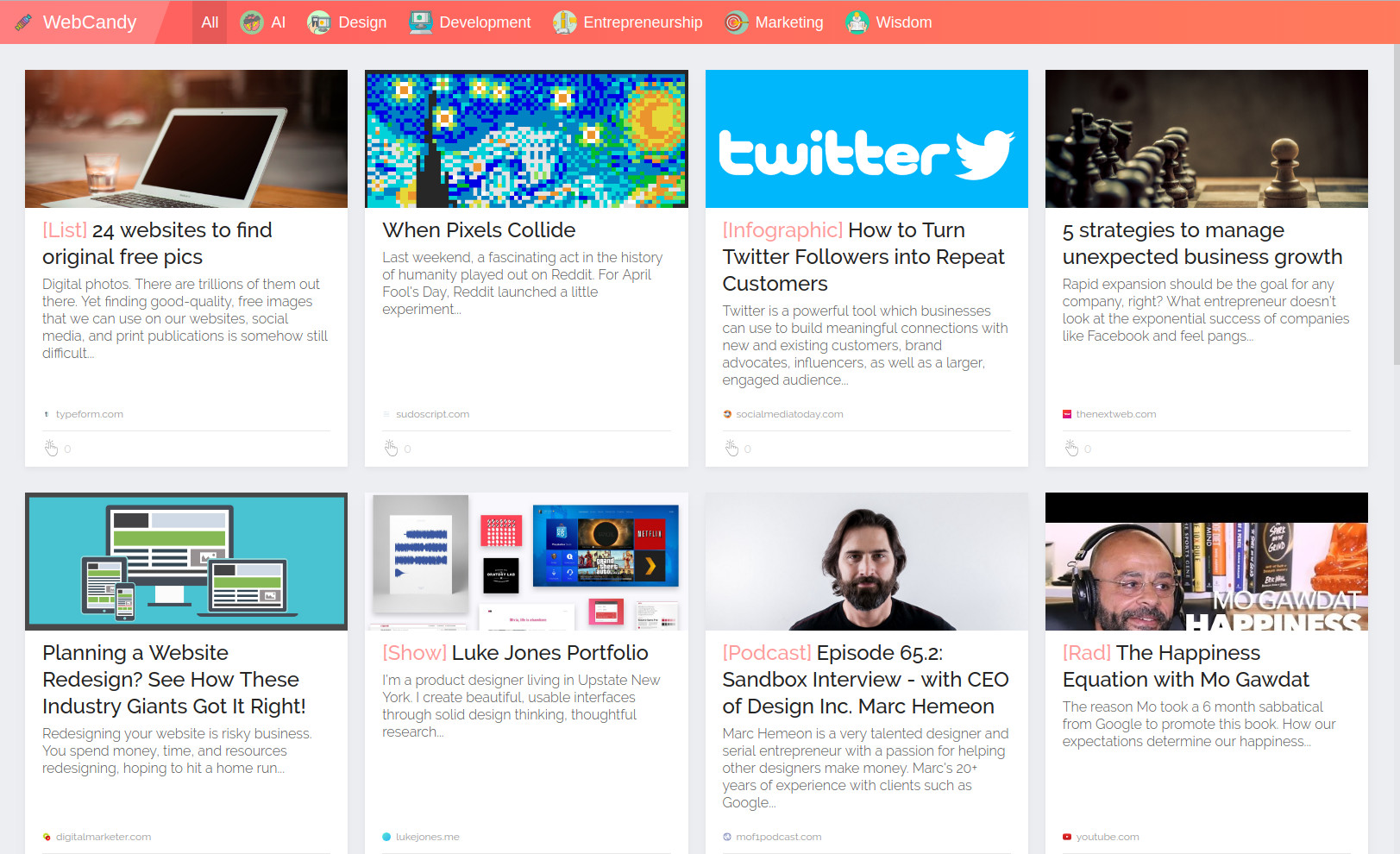Screen dimensions: 1400x854
Task: Click the 'I'm a product designer' excerpt
Action: [x=521, y=706]
